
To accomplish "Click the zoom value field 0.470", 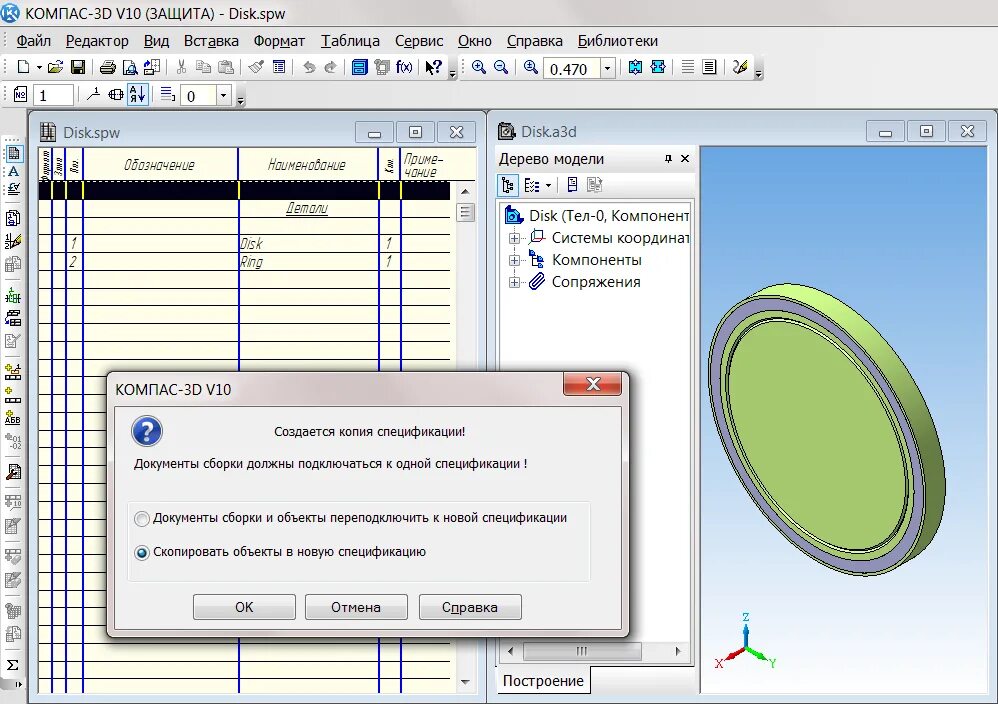I will pos(572,68).
